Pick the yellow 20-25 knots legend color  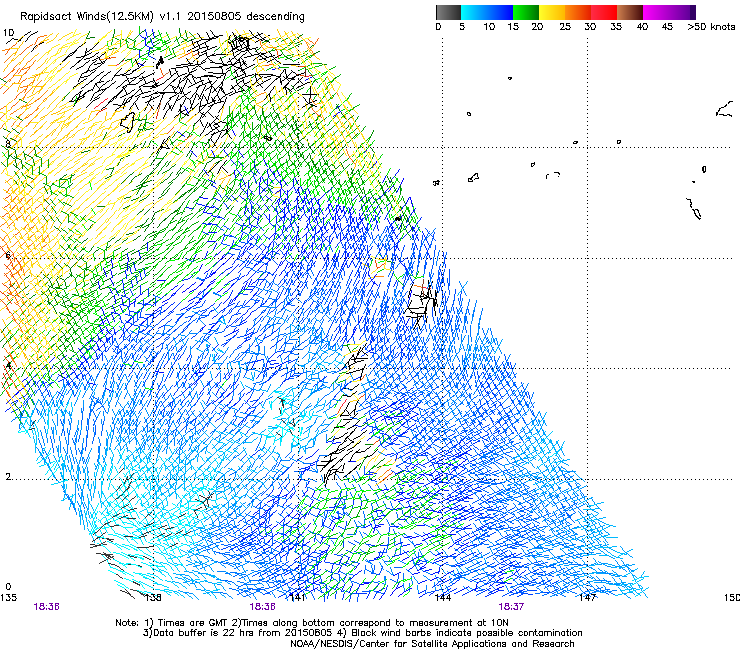tap(552, 12)
